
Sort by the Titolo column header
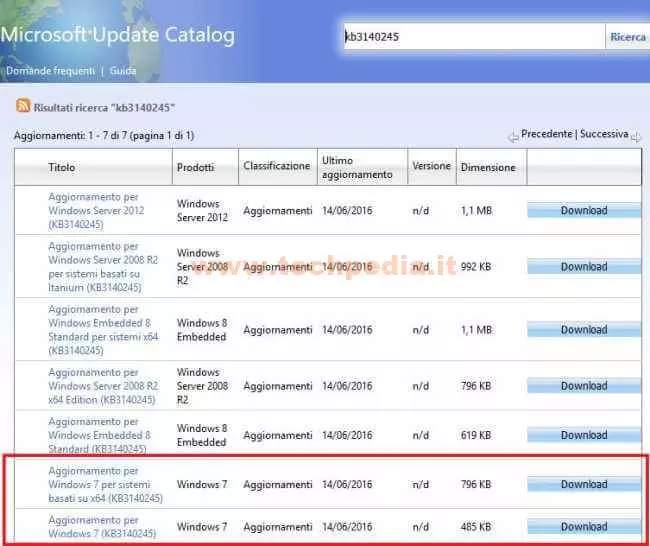pyautogui.click(x=62, y=167)
